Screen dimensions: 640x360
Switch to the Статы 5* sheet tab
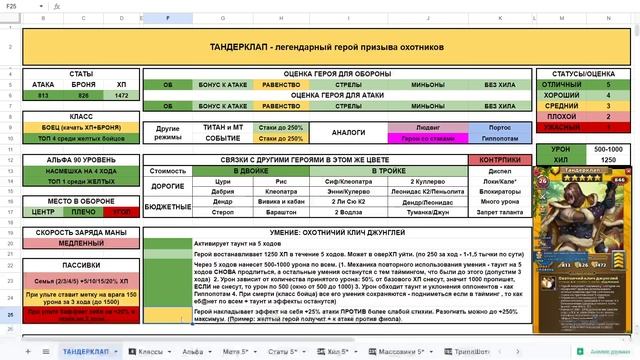click(x=282, y=351)
